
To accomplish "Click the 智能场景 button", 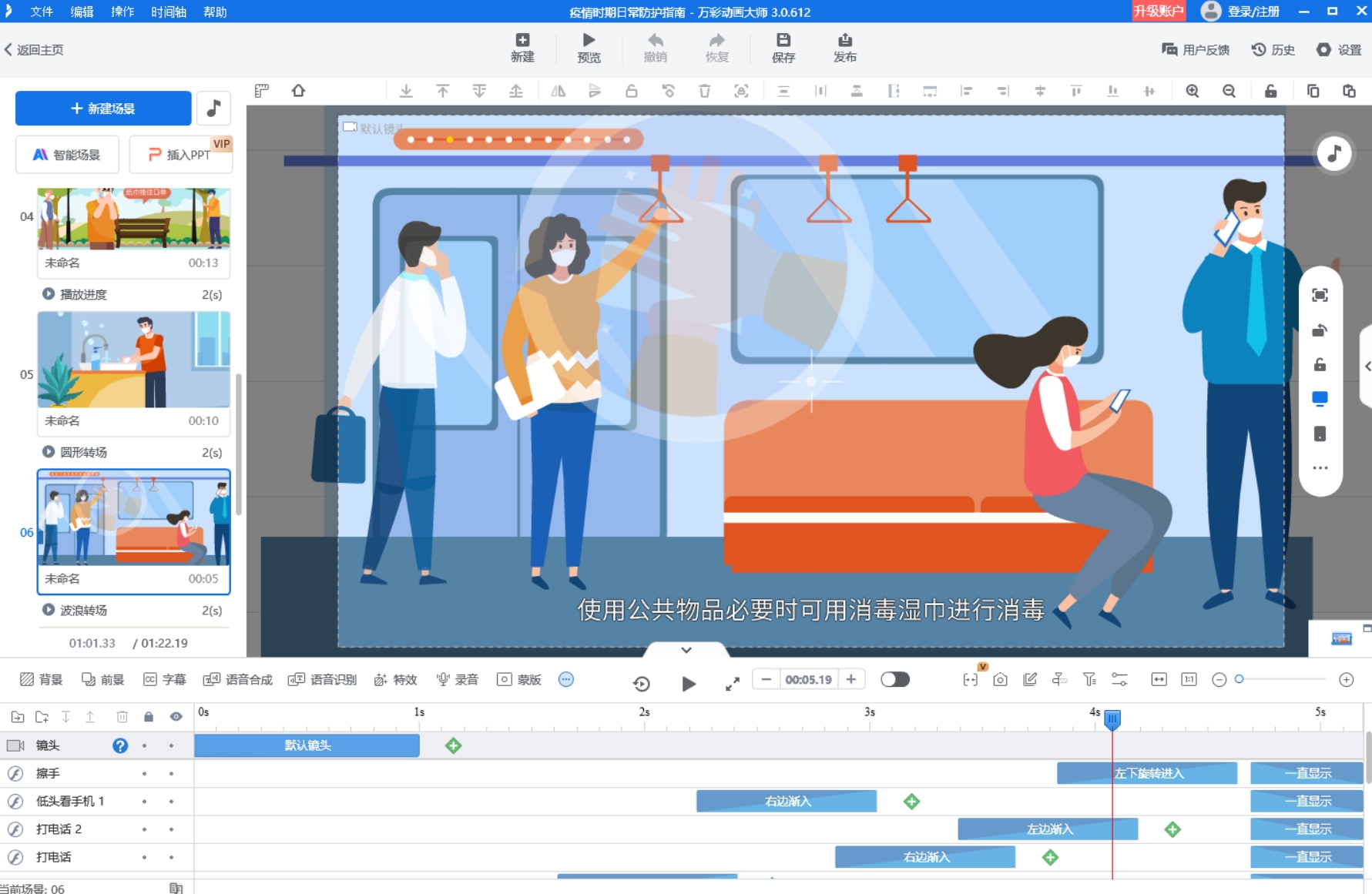I will (x=67, y=155).
